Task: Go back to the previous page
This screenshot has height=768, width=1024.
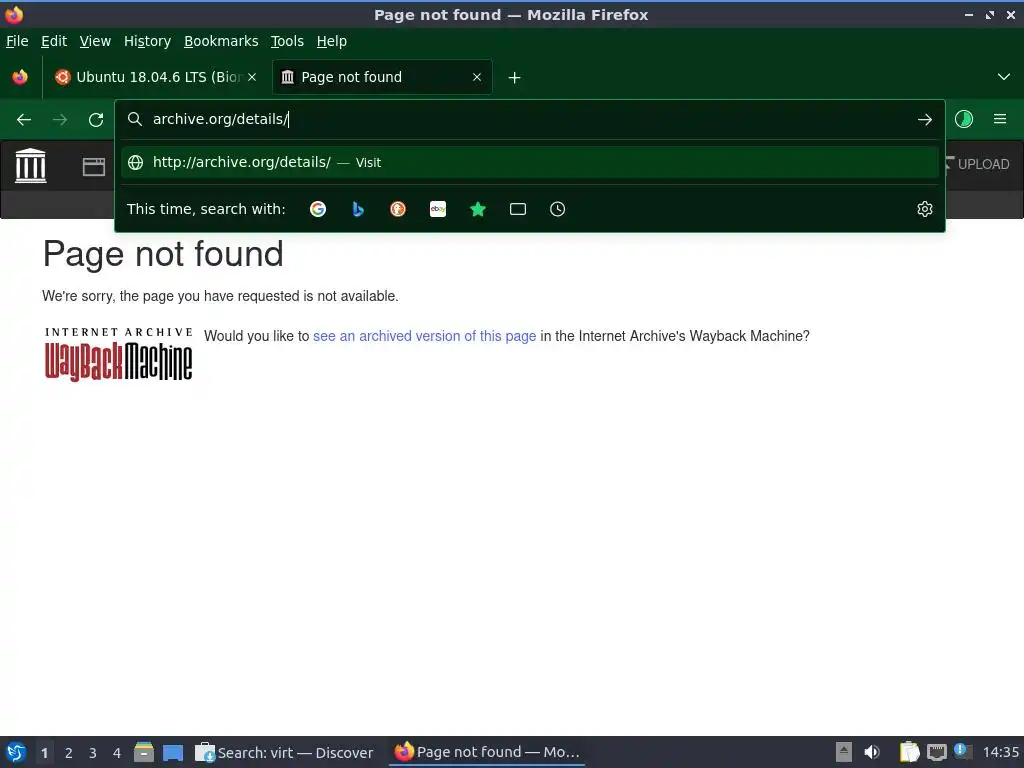Action: (24, 120)
